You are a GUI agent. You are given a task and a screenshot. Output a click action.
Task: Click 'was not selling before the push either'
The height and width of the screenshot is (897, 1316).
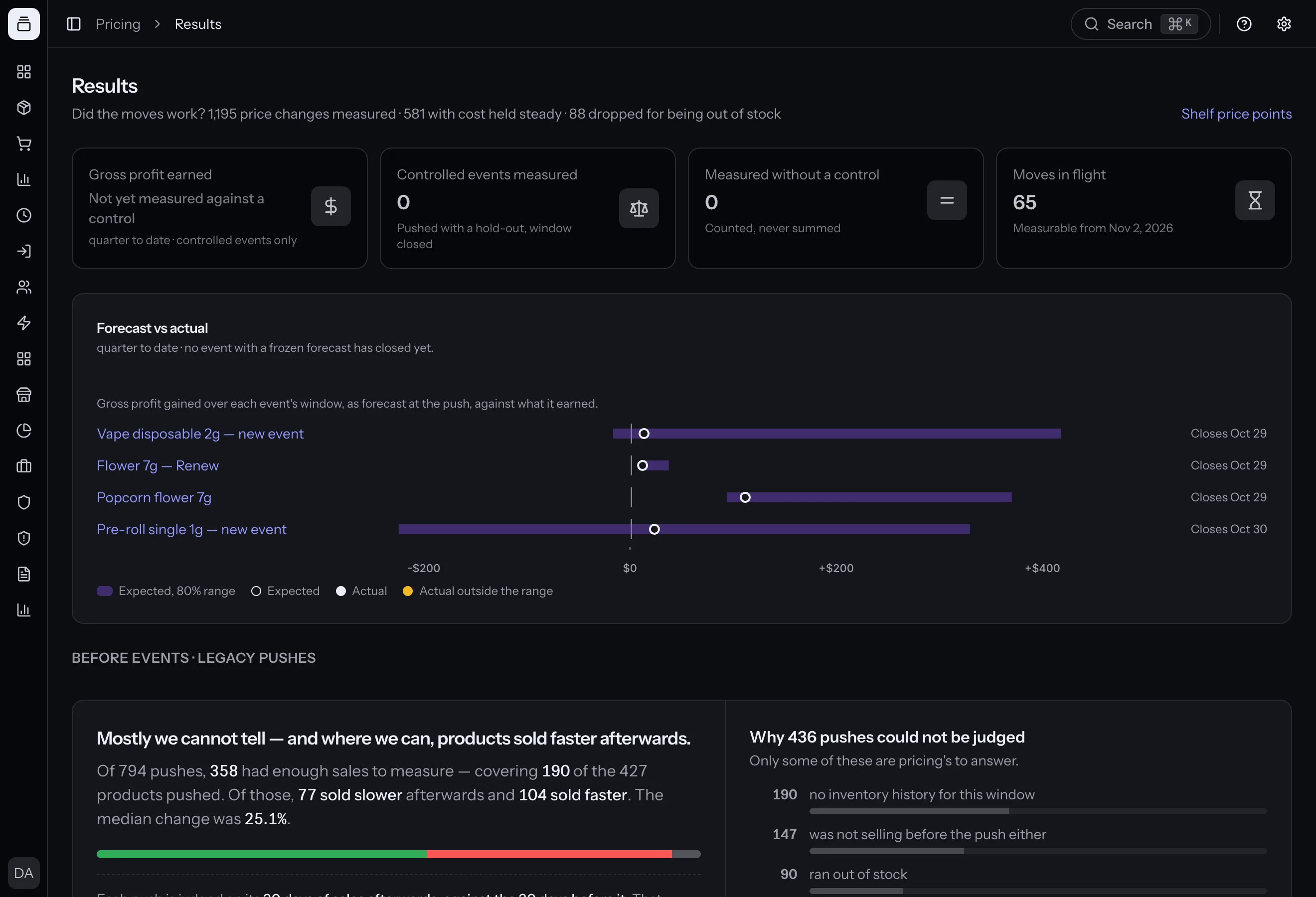pyautogui.click(x=928, y=834)
